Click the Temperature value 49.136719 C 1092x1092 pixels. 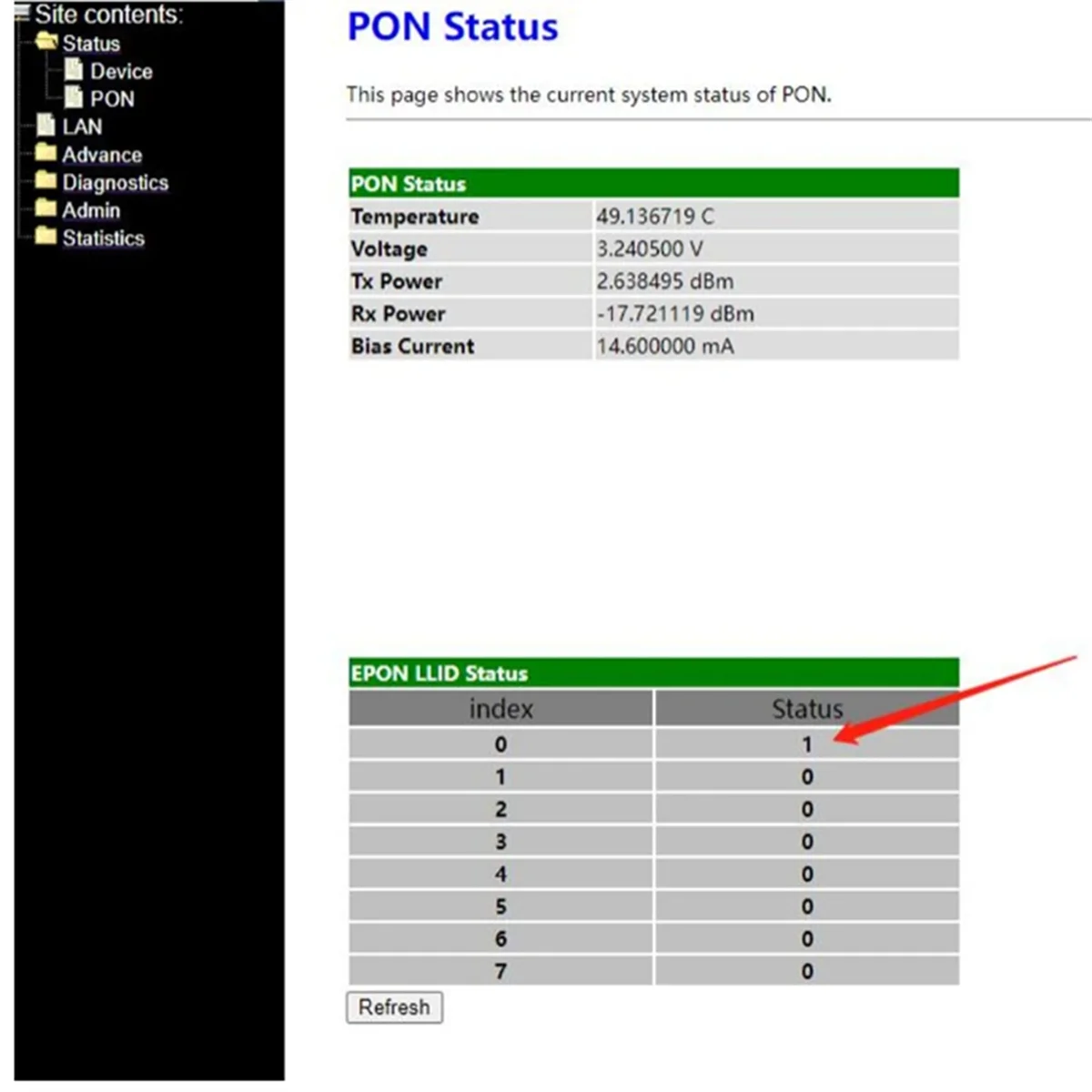[x=655, y=217]
